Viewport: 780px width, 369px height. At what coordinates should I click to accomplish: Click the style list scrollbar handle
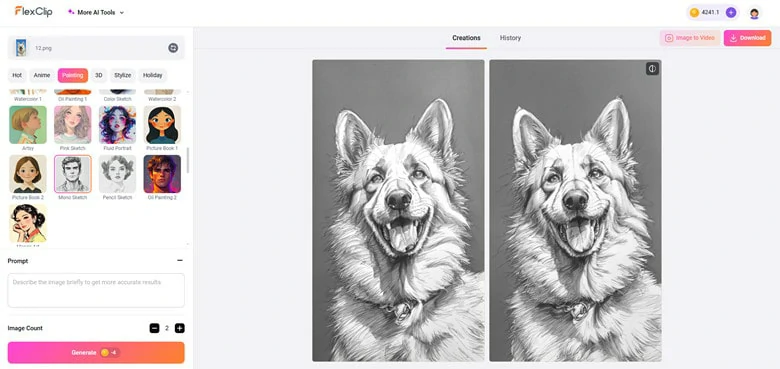click(188, 160)
